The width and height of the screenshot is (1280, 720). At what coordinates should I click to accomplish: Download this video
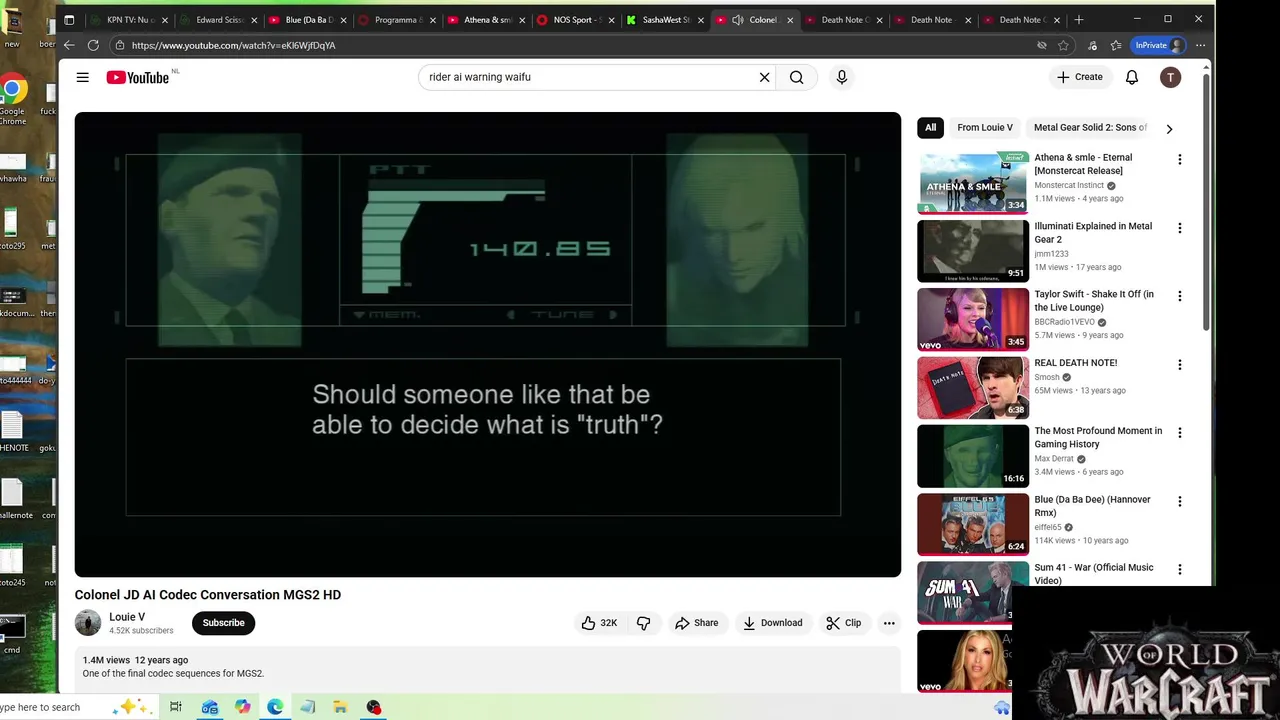[772, 623]
